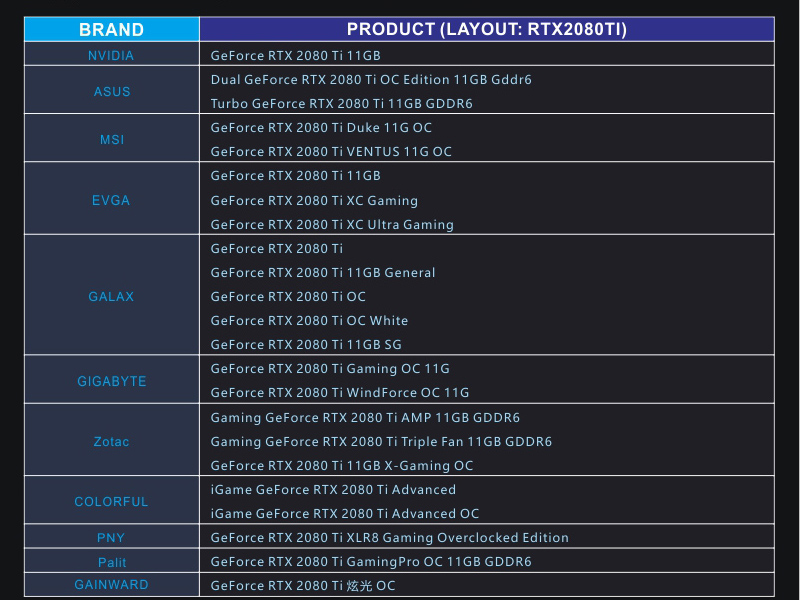
Task: Click the WindForce OC 11G product
Action: coord(340,393)
